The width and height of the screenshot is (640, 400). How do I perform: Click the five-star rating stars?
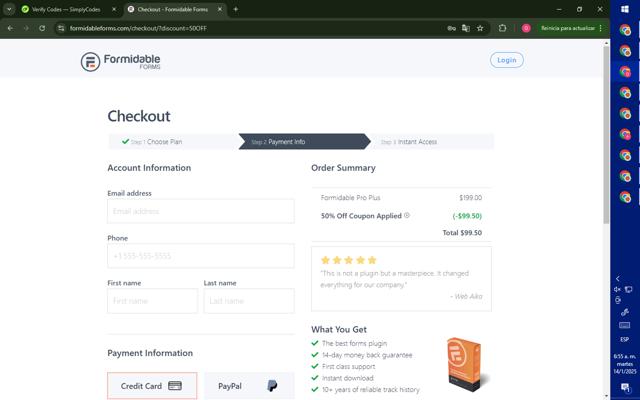(x=349, y=260)
